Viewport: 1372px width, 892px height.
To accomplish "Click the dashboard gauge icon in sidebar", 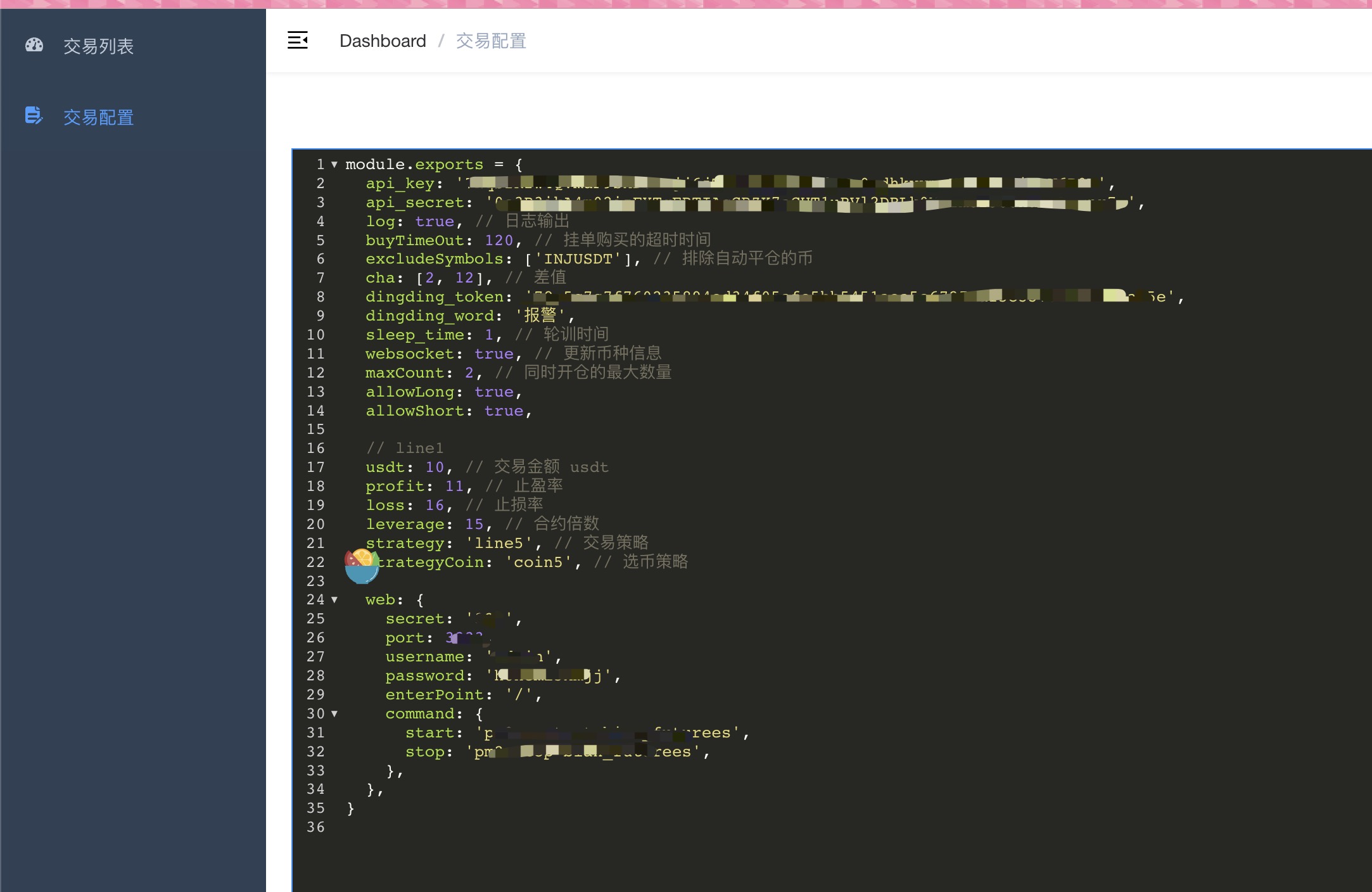I will (x=34, y=45).
